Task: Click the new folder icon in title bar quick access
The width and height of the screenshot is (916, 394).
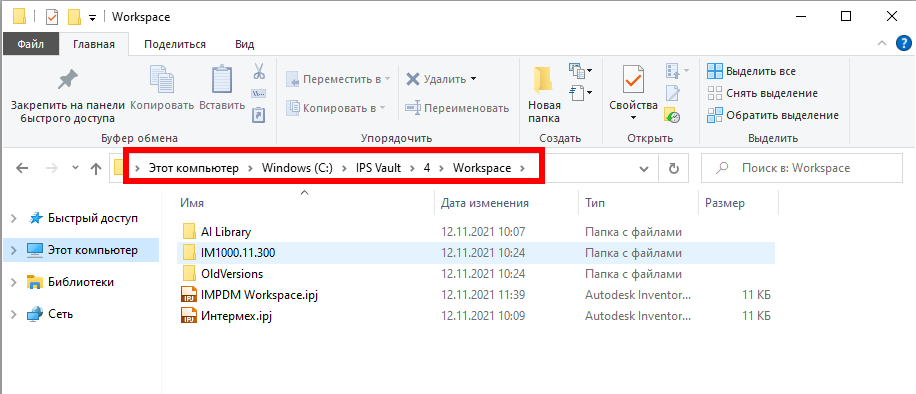Action: [74, 17]
